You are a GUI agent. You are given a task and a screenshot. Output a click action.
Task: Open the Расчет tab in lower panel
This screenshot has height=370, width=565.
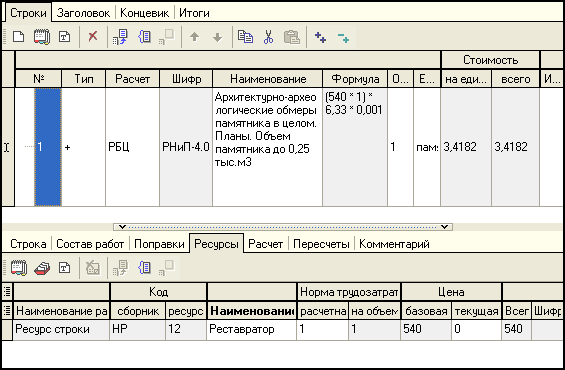tap(266, 244)
